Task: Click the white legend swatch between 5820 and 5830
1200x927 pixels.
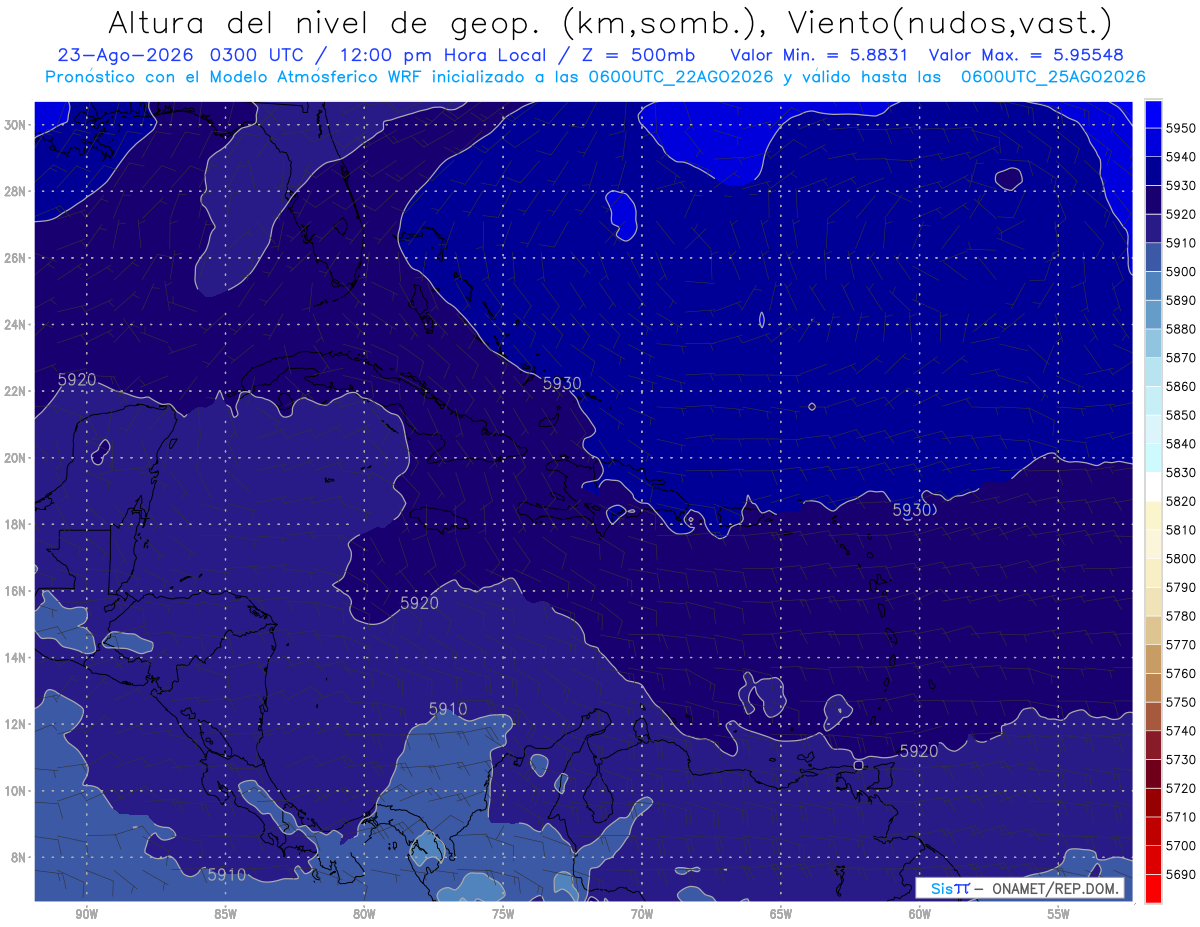Action: (1153, 486)
